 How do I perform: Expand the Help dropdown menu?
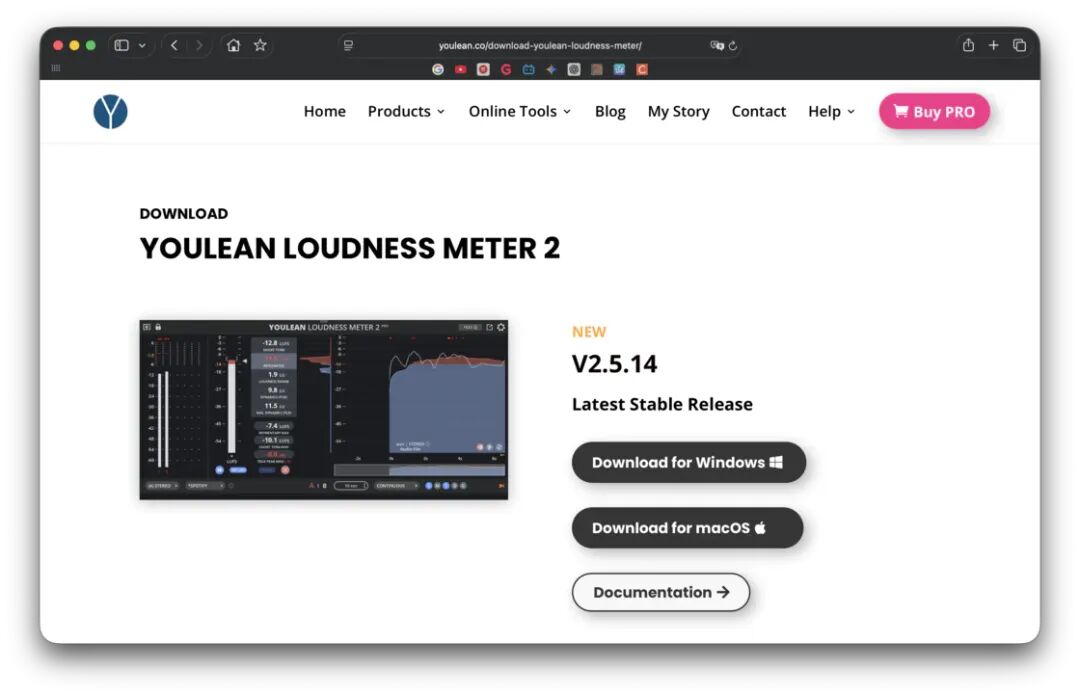831,111
